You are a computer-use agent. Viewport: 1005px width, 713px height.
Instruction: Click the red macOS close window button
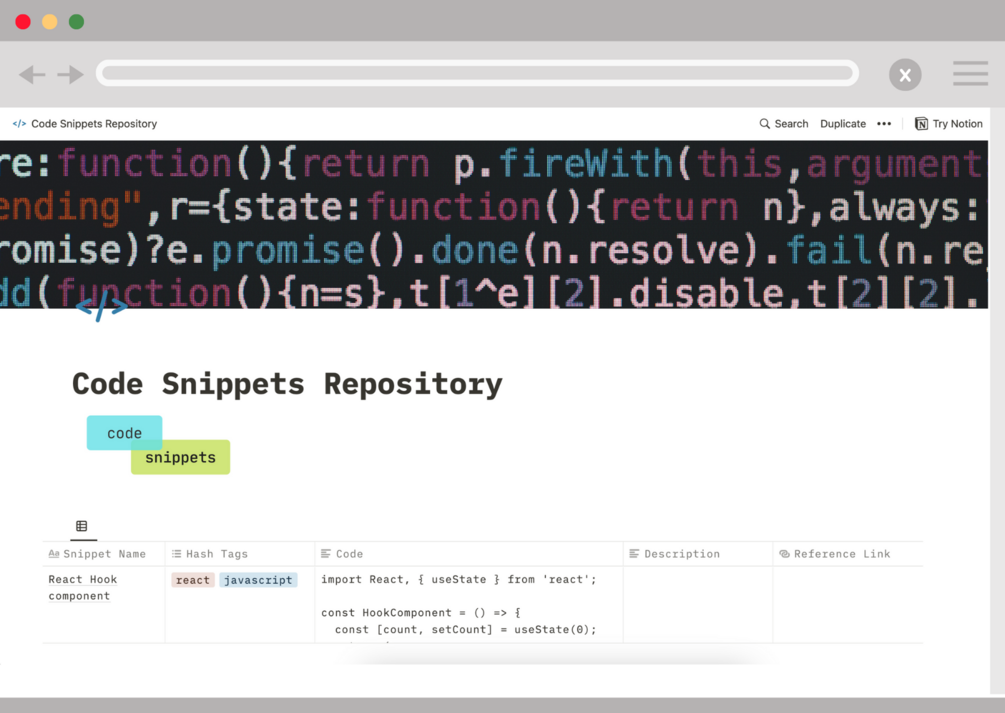click(x=23, y=22)
